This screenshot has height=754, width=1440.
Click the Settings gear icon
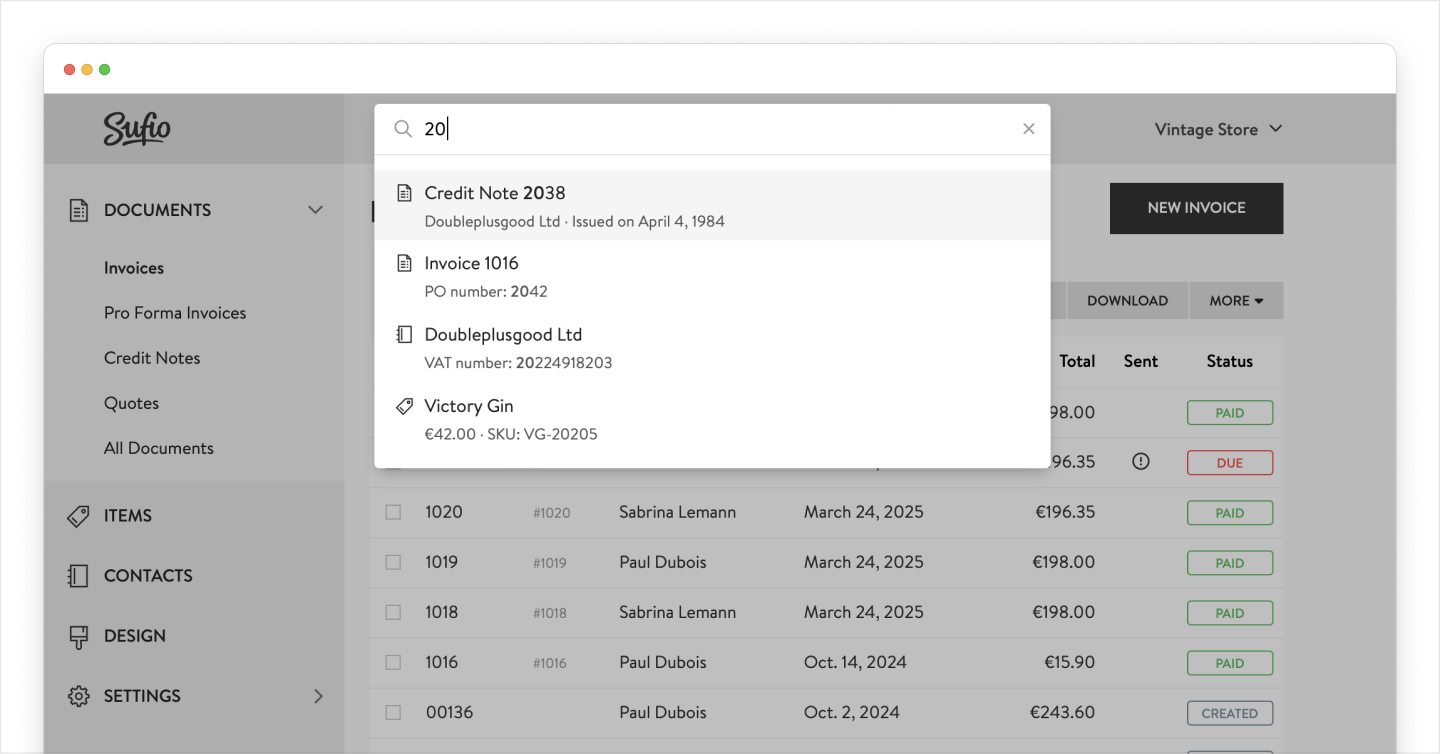[x=78, y=696]
